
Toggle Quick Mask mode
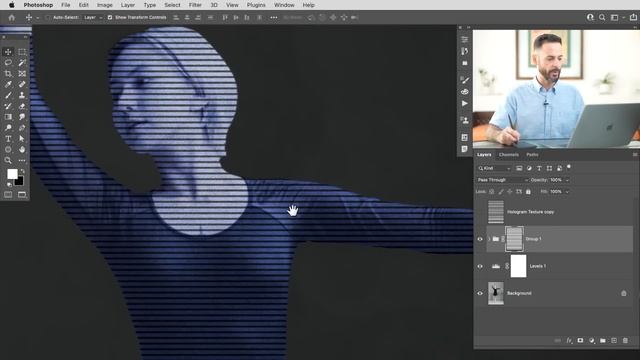[x=8, y=195]
